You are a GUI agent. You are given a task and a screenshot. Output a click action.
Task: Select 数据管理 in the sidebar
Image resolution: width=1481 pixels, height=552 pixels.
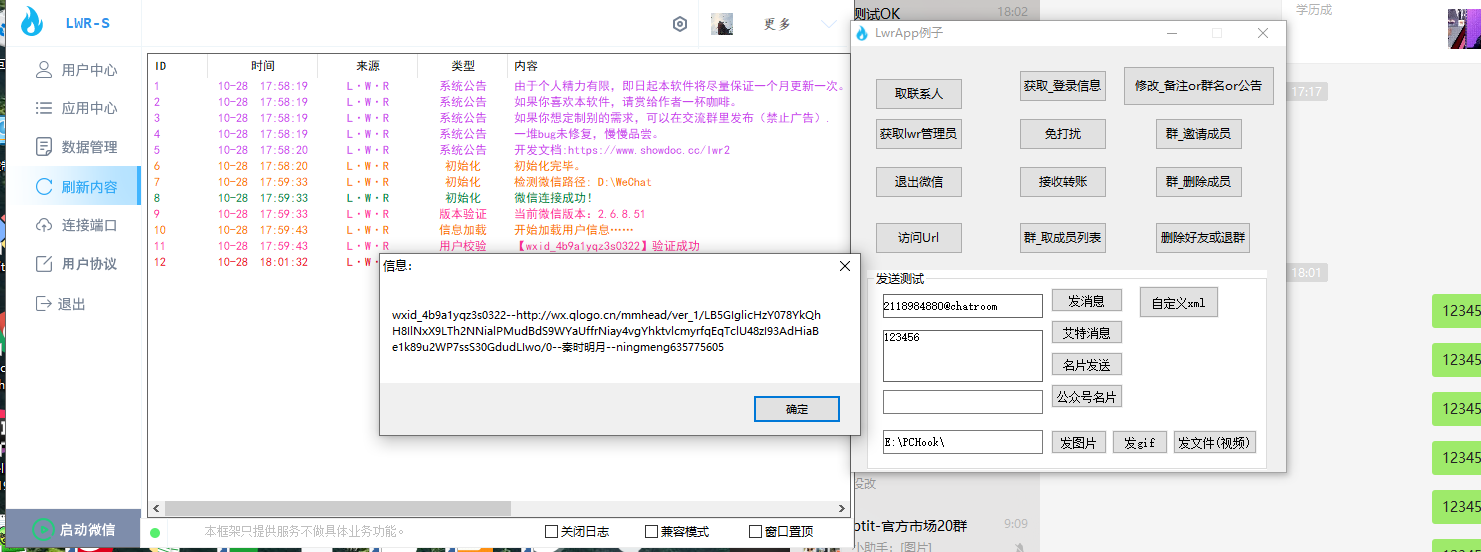(76, 147)
